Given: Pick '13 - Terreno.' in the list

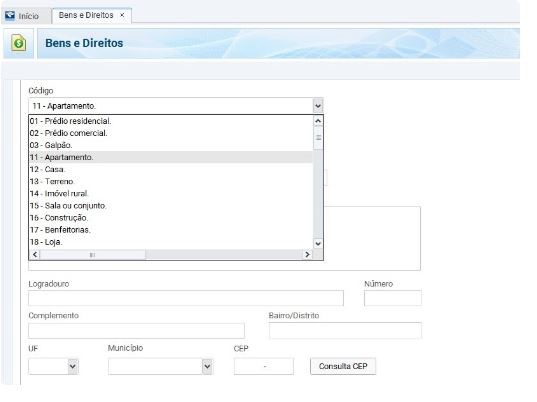Looking at the screenshot, I should tap(171, 181).
